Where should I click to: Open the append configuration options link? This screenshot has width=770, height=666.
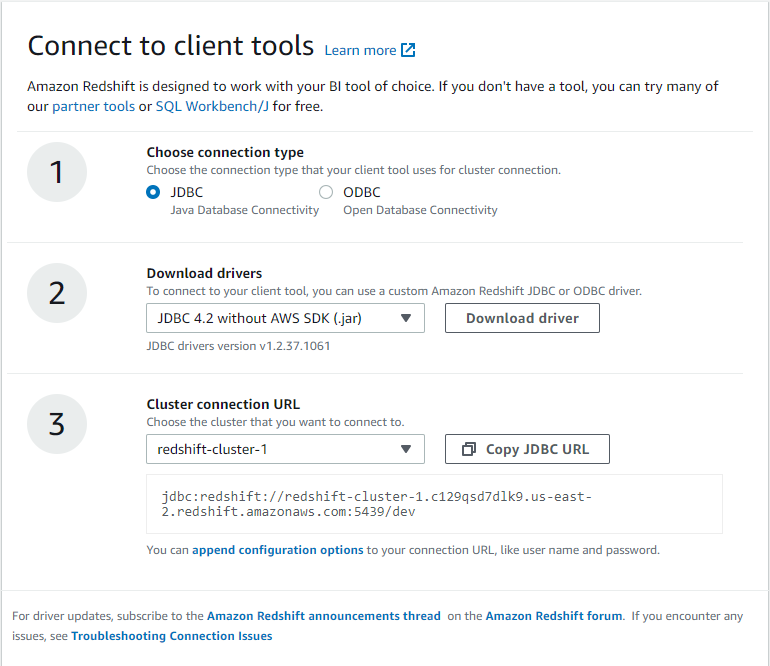tap(277, 550)
